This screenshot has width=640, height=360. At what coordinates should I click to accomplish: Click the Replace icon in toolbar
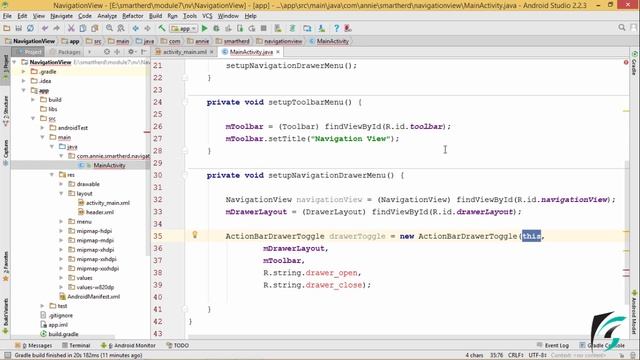[x=121, y=28]
